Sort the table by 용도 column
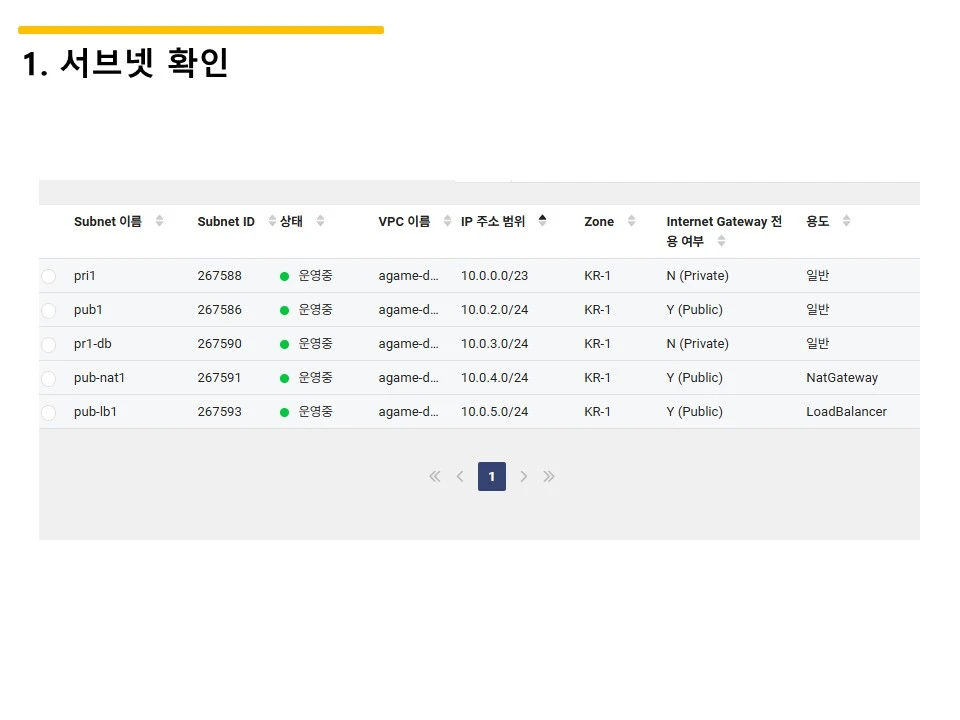The width and height of the screenshot is (960, 720). tap(844, 221)
